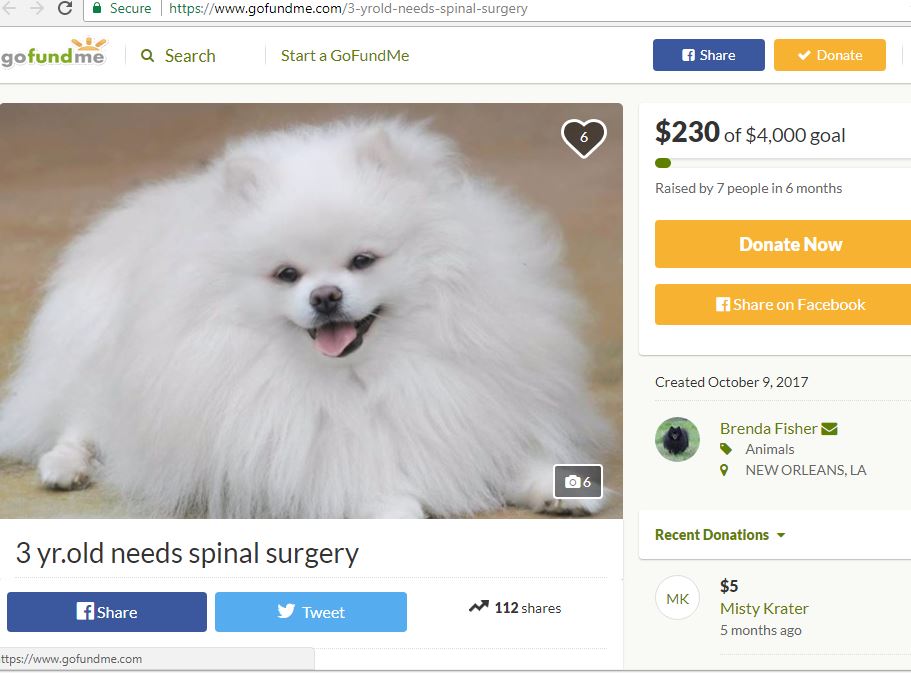Click the Misty Krater donor name
Screen dimensions: 911x673
point(764,608)
